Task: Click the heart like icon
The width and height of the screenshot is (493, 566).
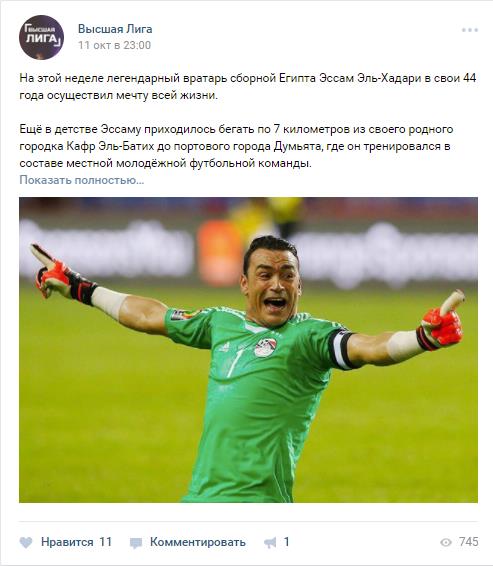Action: [x=26, y=542]
